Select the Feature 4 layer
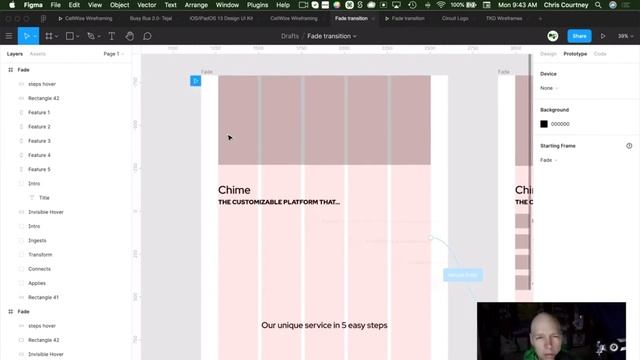Viewport: 640px width, 360px height. click(x=39, y=155)
